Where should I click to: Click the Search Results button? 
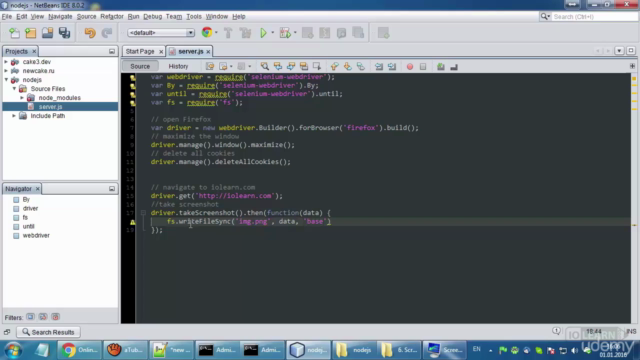pyautogui.click(x=48, y=332)
